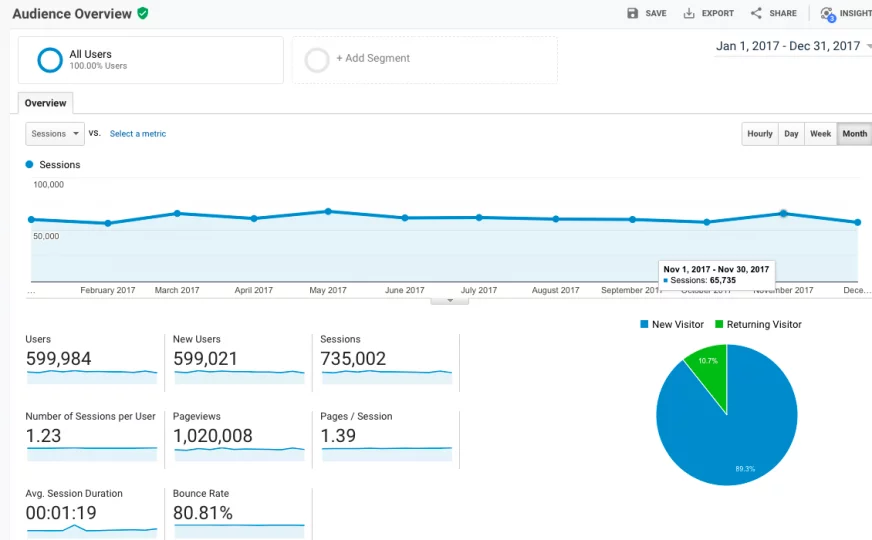Click green verified shield beside Audience Overview
This screenshot has height=540, width=872.
click(143, 13)
